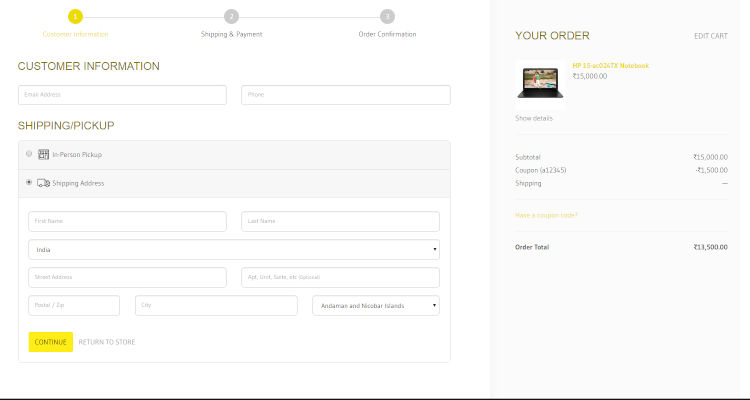Click step 3 Order Confirmation circle

tap(387, 16)
